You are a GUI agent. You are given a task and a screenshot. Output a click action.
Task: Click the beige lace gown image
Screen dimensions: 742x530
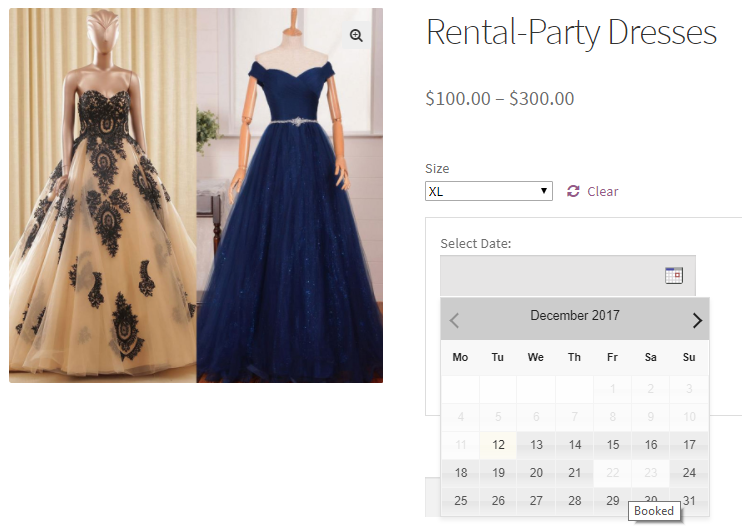click(103, 195)
